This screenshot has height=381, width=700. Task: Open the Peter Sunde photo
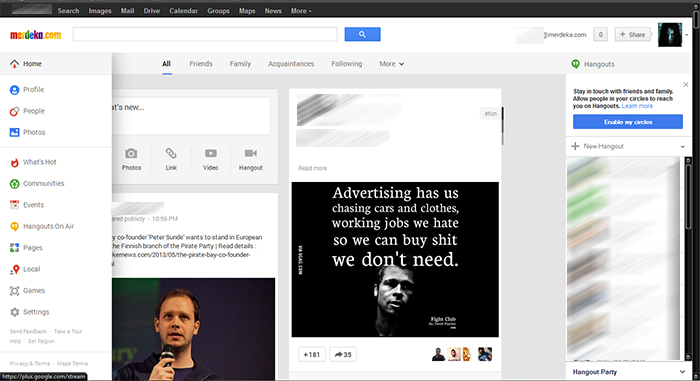193,329
